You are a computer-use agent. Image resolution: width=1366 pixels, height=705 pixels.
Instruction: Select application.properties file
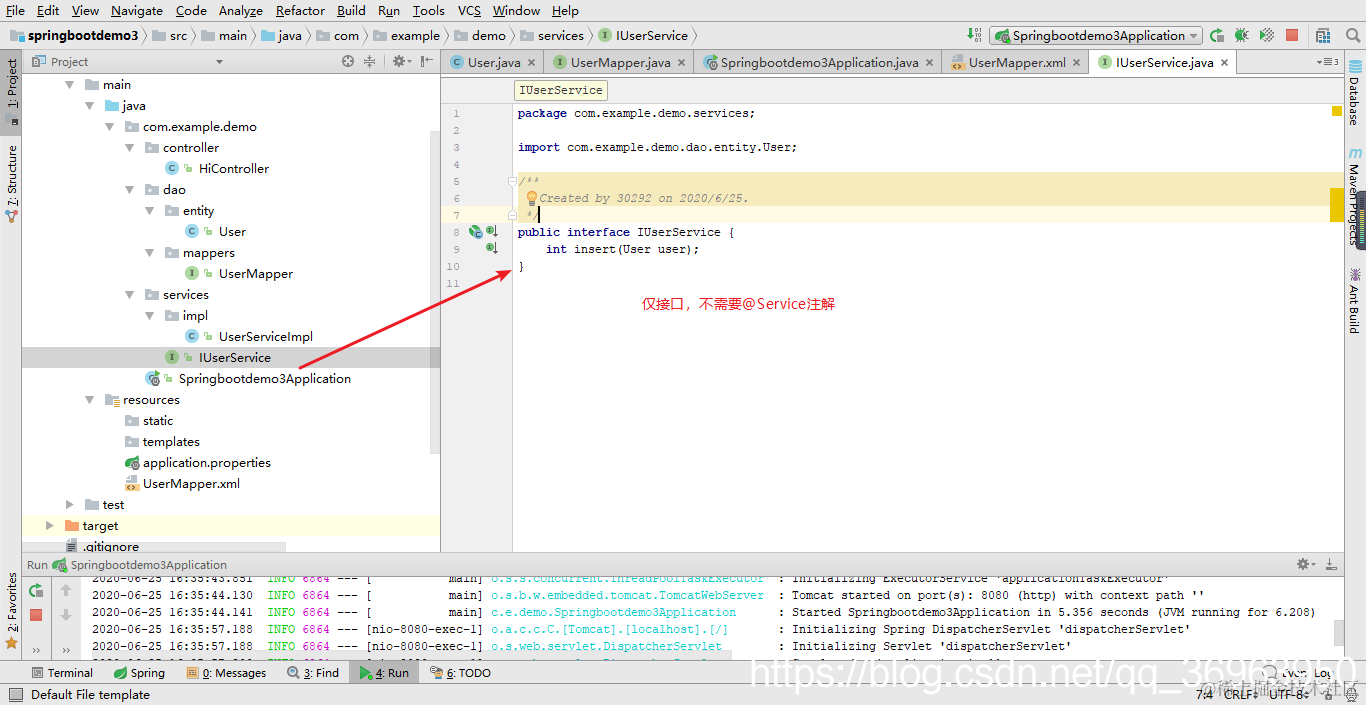(206, 463)
